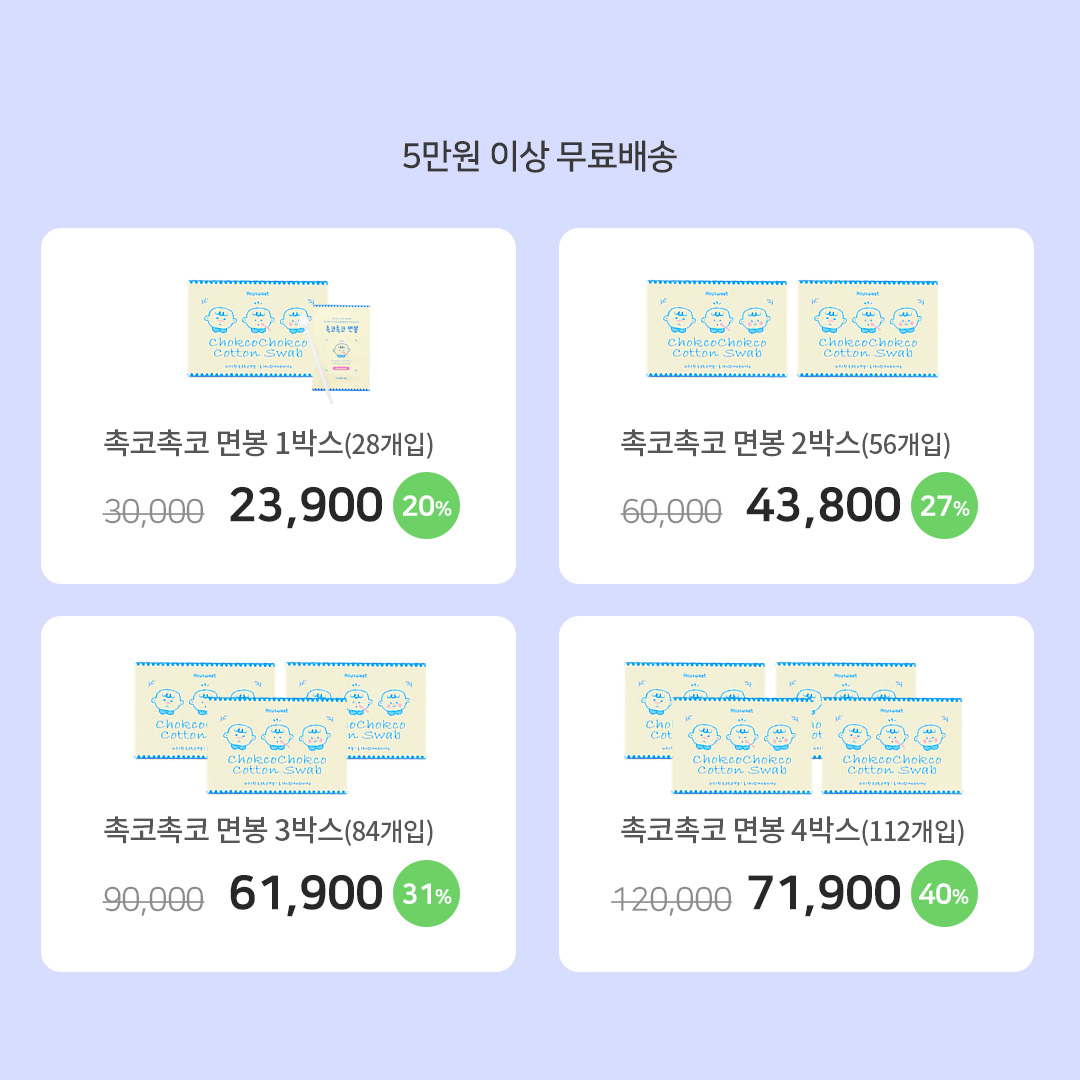The image size is (1080, 1080).
Task: Open the 2-box cotton swab product image
Action: coord(793,328)
